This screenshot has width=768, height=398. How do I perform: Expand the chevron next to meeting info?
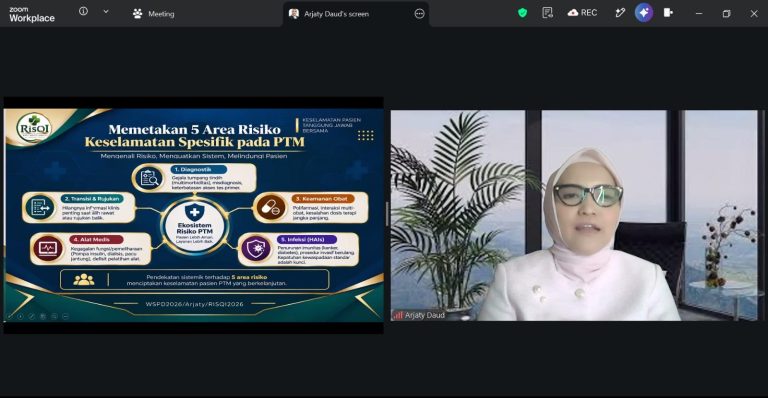(106, 12)
